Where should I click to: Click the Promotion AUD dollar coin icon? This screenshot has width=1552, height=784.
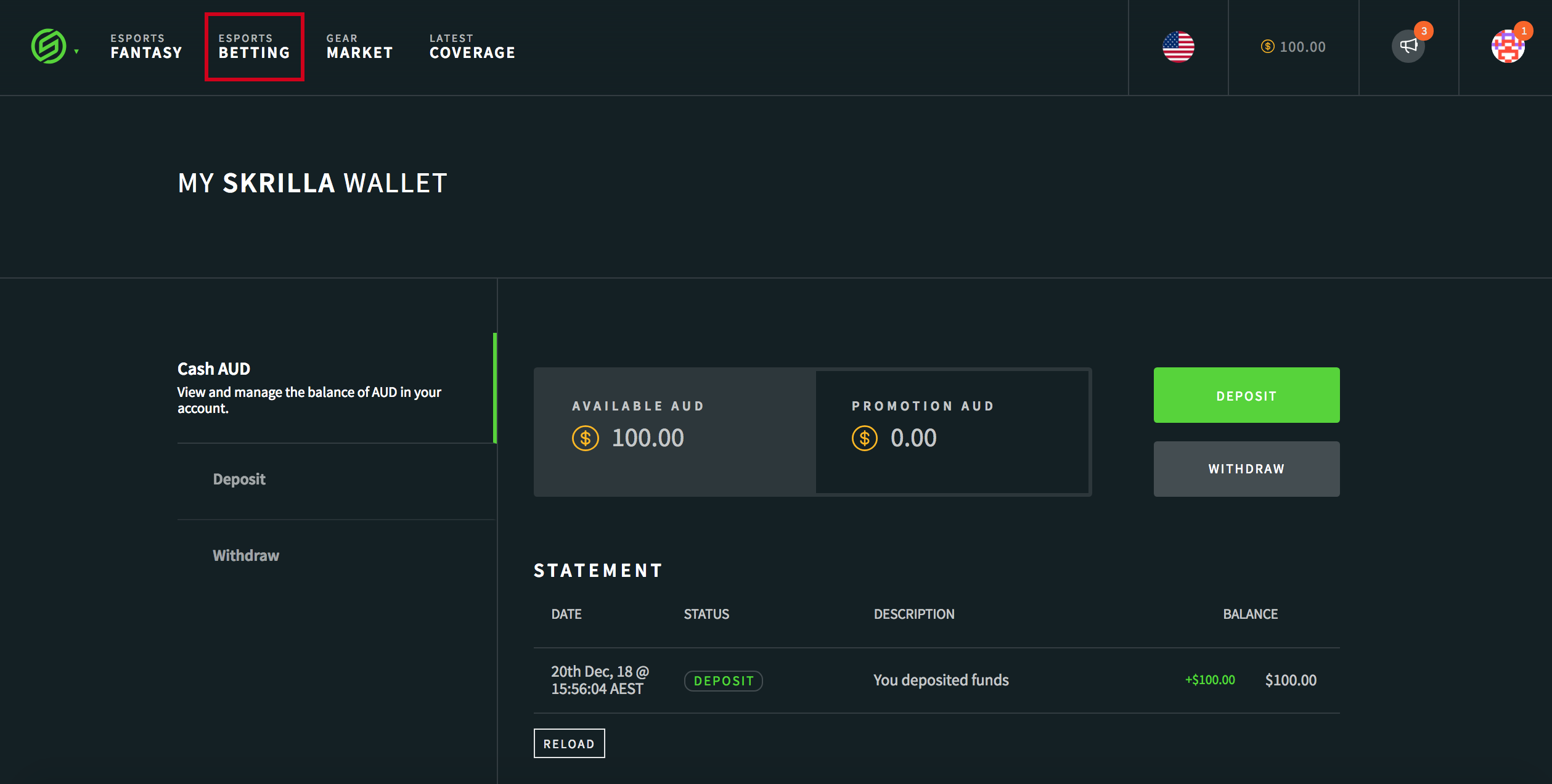(x=864, y=438)
